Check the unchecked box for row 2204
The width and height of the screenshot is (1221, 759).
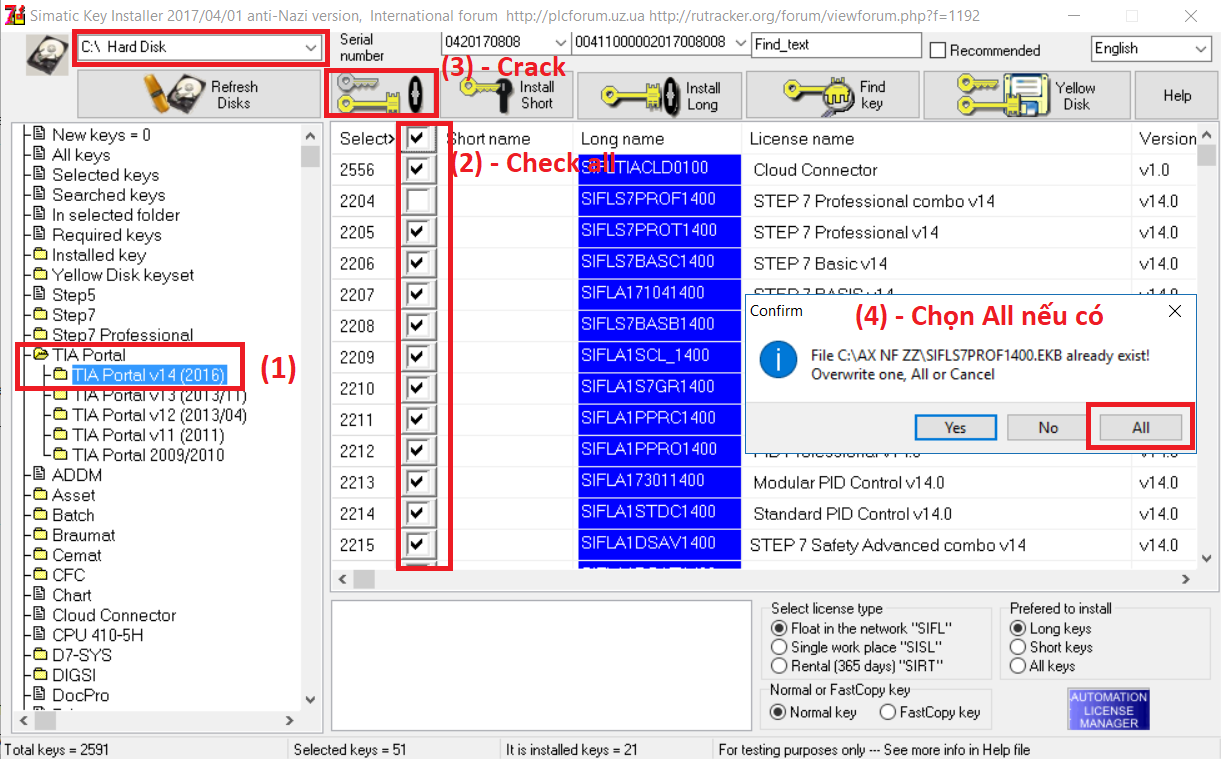coord(418,200)
